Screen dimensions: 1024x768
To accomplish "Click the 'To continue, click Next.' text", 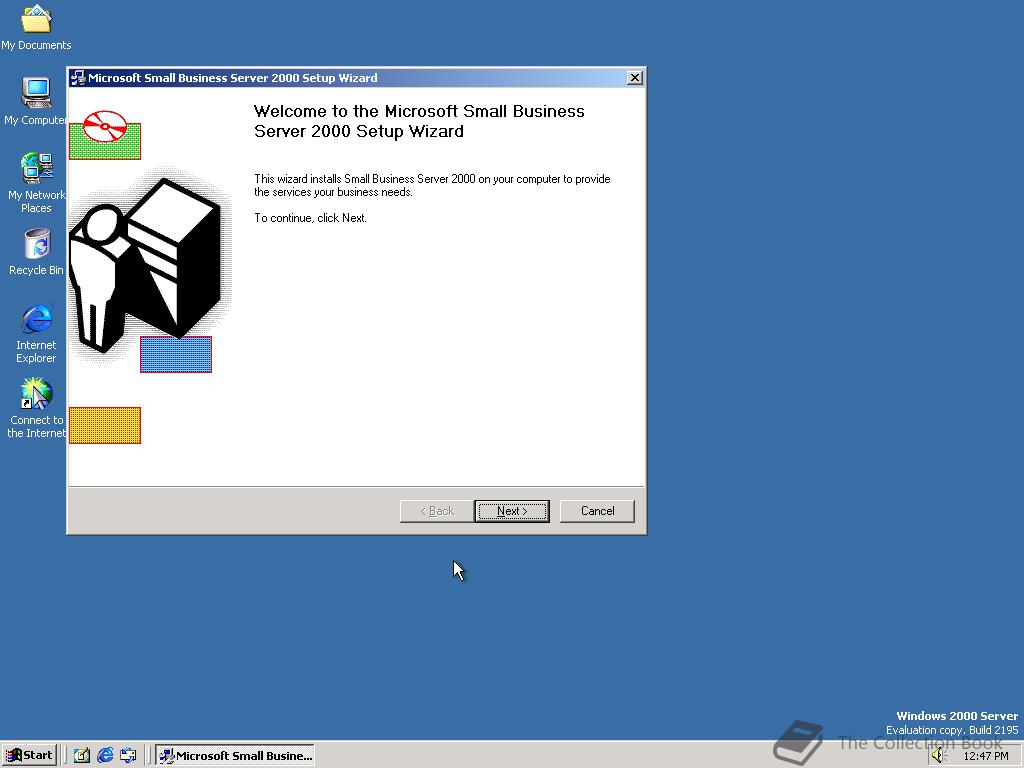I will click(310, 218).
